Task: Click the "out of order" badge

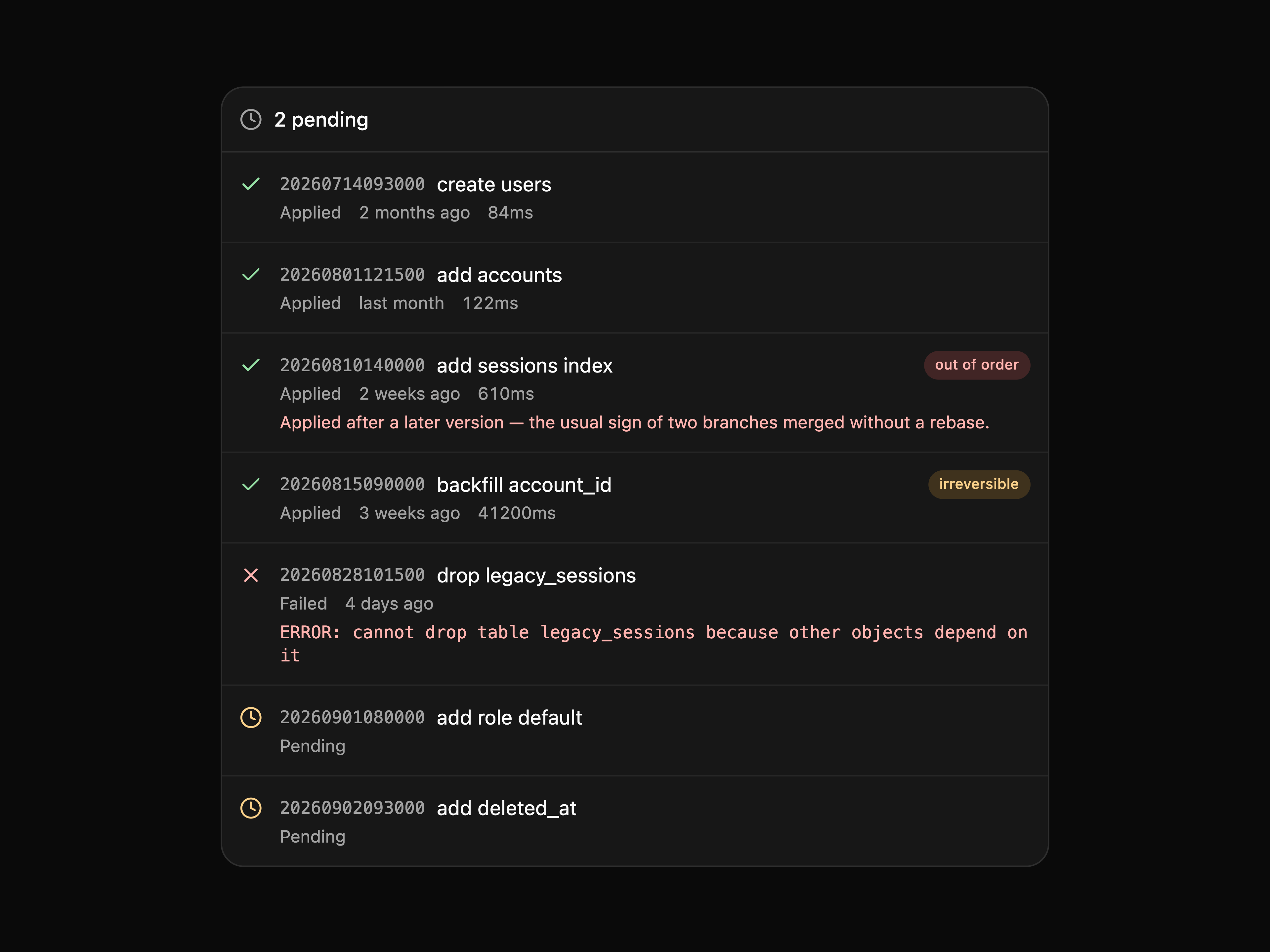Action: (977, 365)
